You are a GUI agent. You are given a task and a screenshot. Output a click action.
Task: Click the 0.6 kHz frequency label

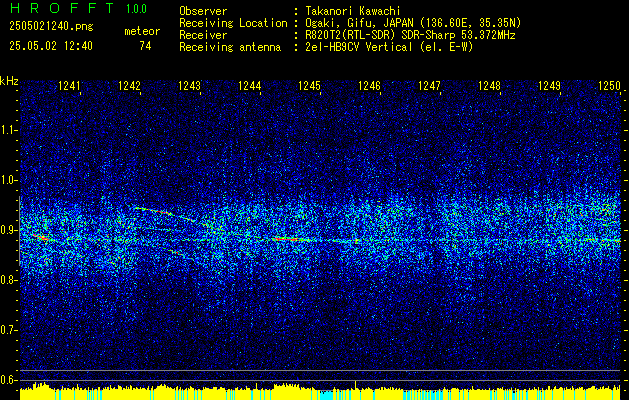click(8, 380)
